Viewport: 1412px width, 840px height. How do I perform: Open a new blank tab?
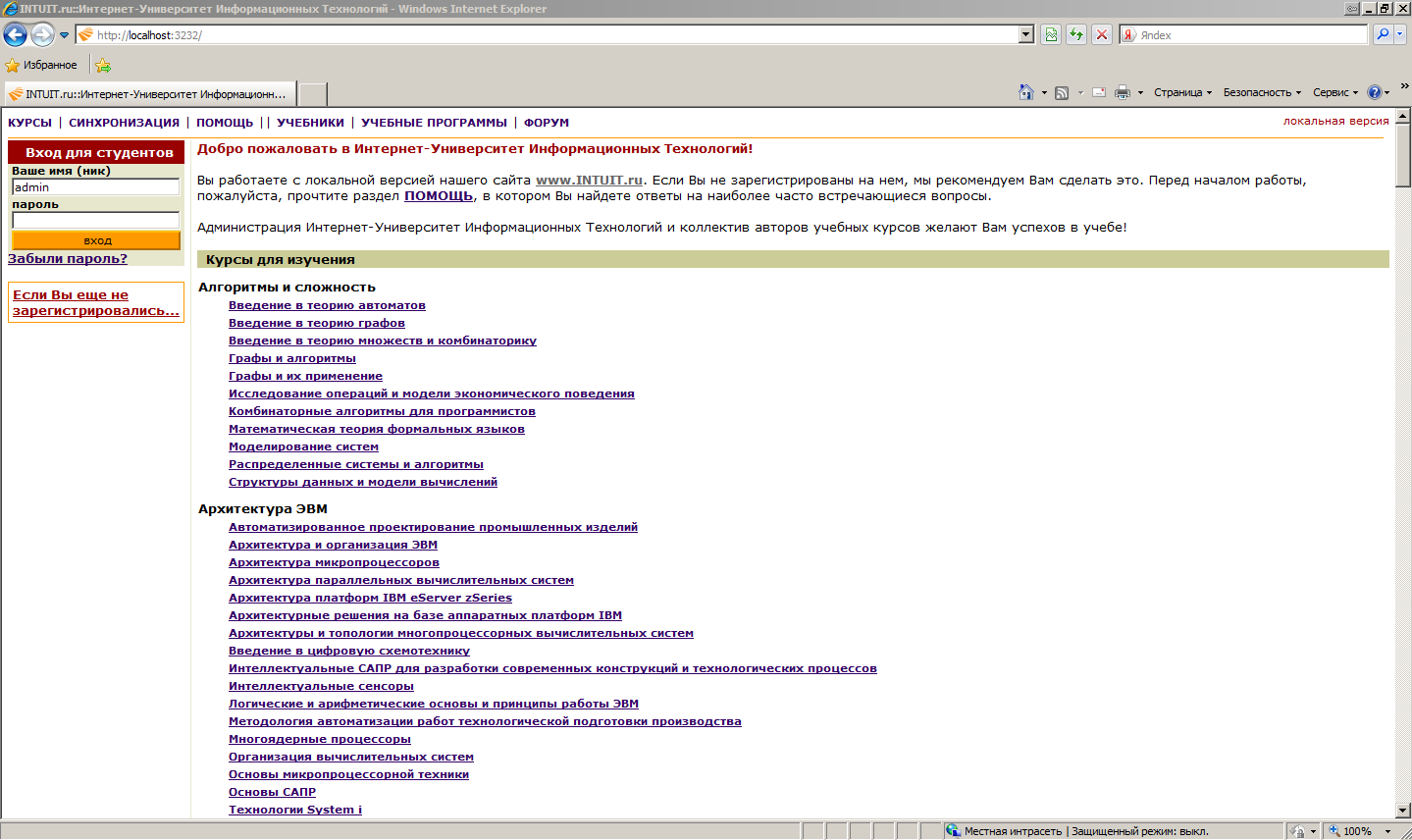pyautogui.click(x=312, y=94)
